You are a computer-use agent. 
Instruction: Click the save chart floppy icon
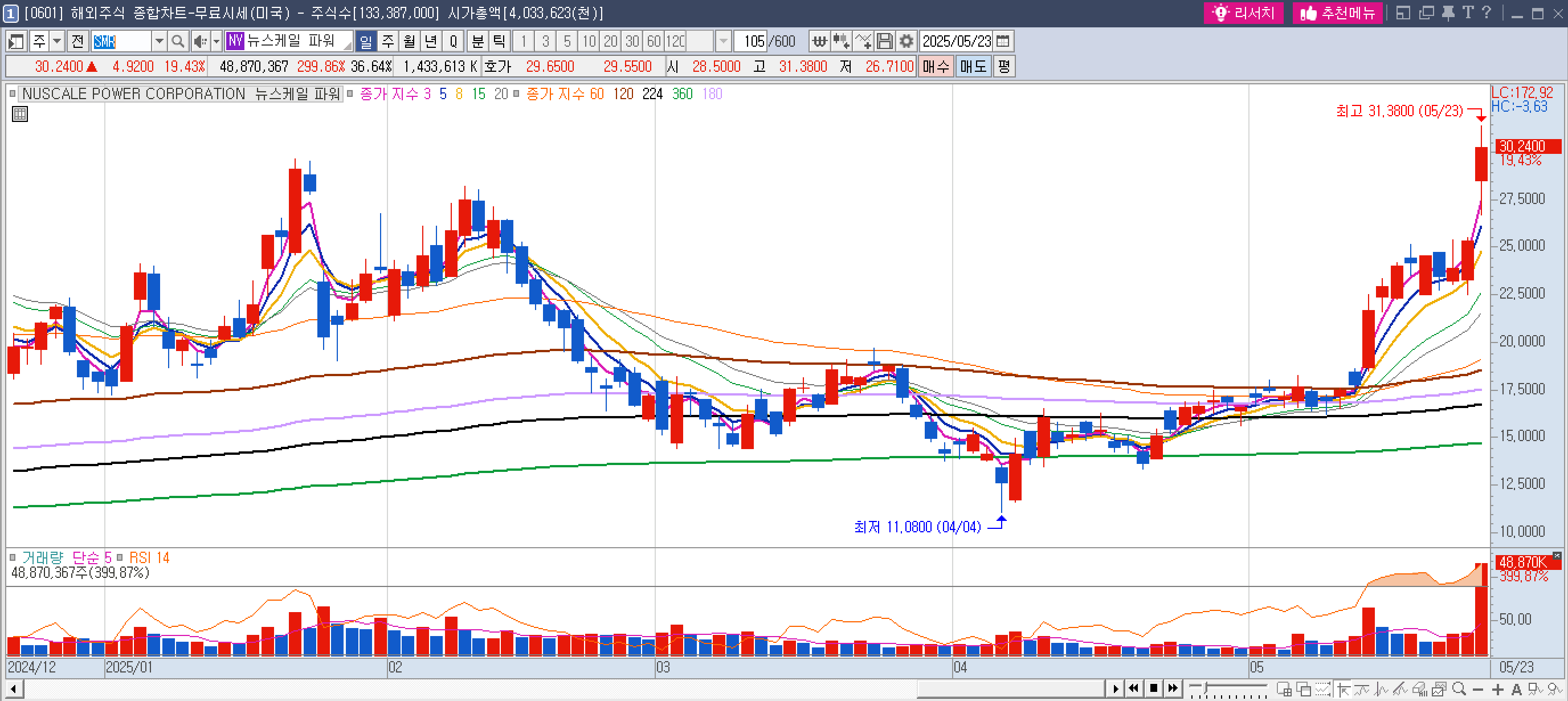[884, 42]
